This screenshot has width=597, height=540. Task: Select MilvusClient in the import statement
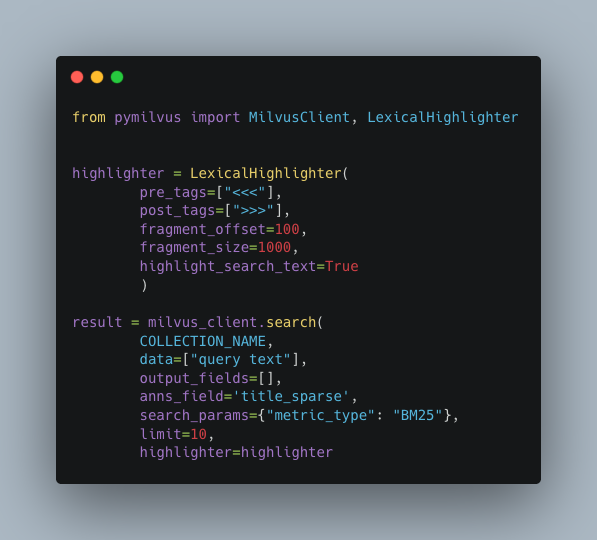coord(299,117)
